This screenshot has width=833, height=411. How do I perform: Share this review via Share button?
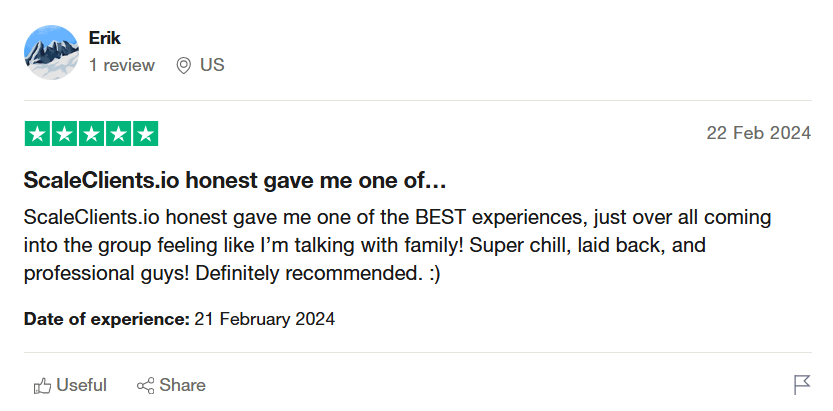[x=171, y=385]
